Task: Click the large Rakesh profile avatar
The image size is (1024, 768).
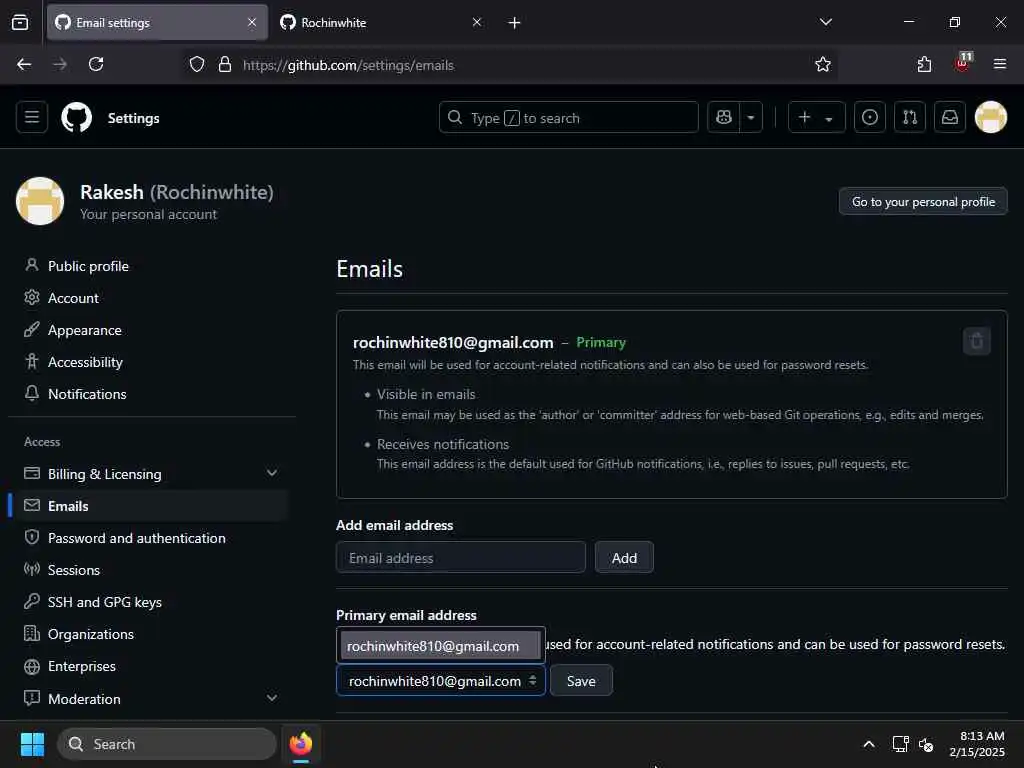Action: [40, 201]
